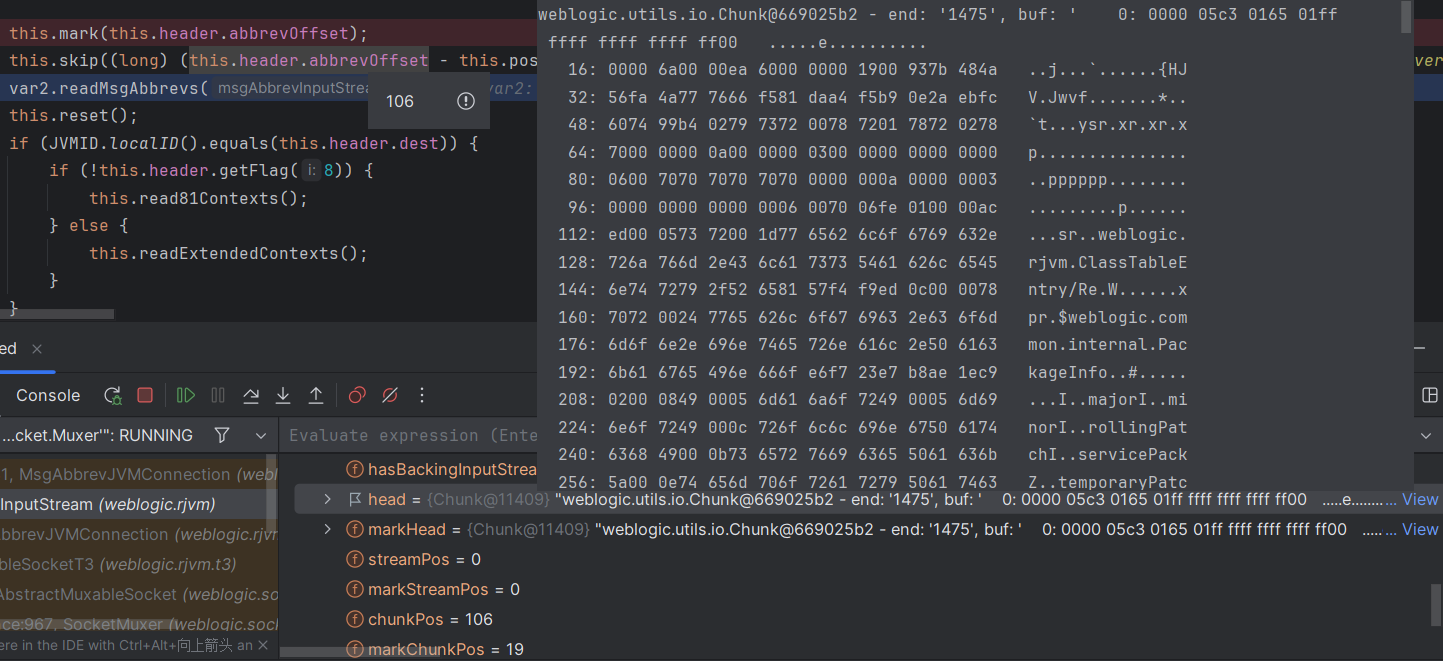
Task: Click field icon of hasBackingInputStream variable
Action: coord(355,469)
